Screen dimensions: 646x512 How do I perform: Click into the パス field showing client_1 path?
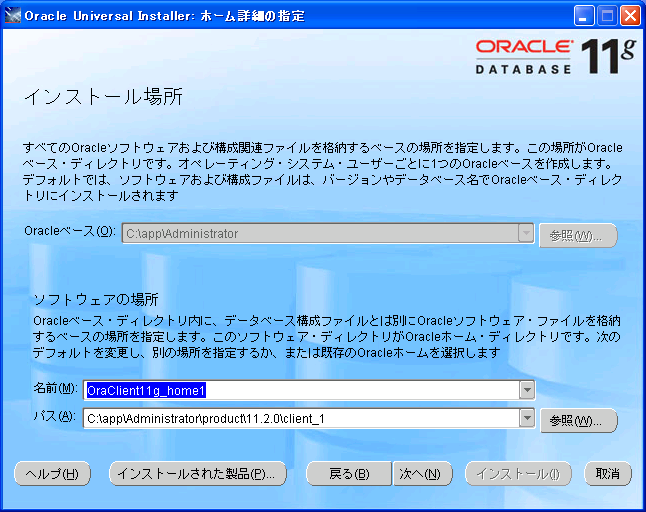300,418
